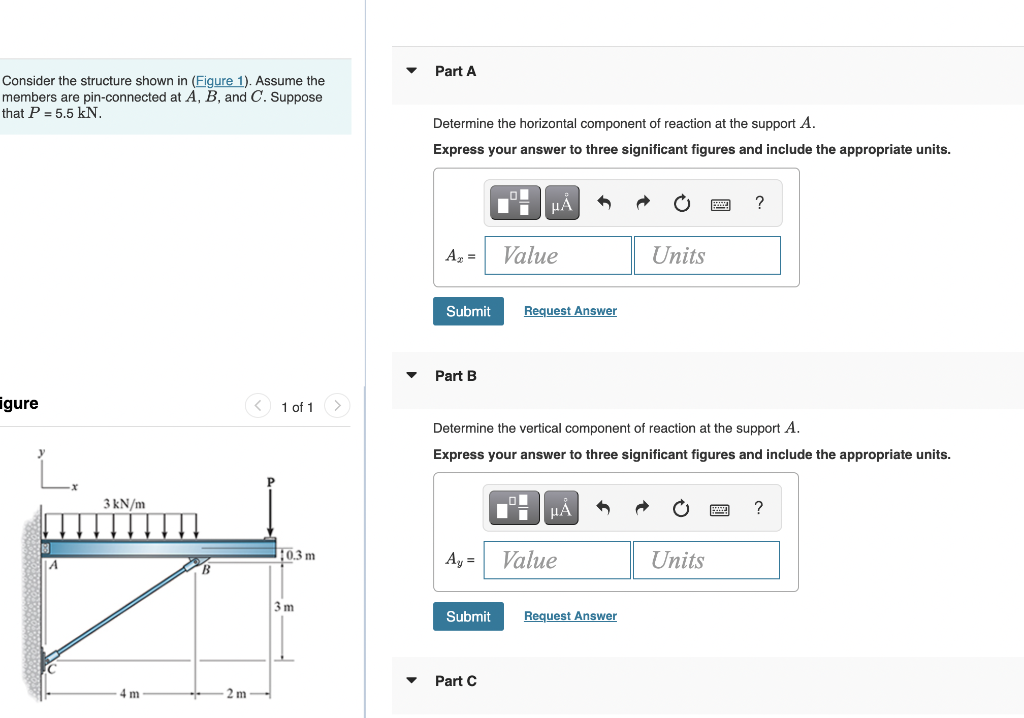This screenshot has height=718, width=1024.
Task: Click Request Answer under Part B
Action: click(570, 615)
